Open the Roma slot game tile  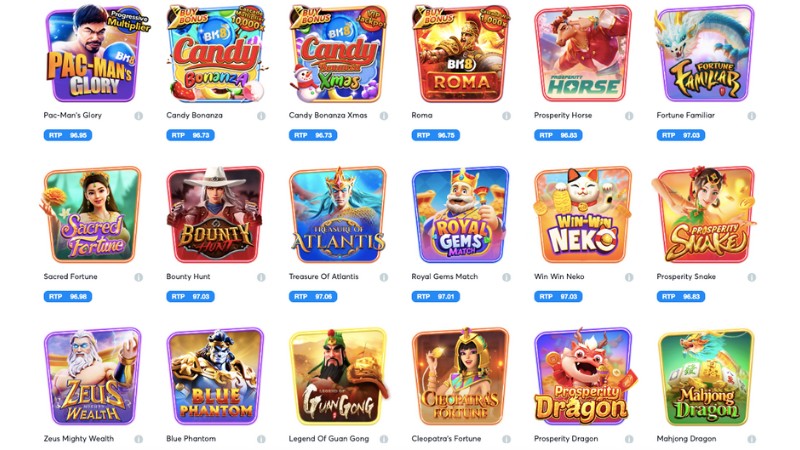pos(460,54)
